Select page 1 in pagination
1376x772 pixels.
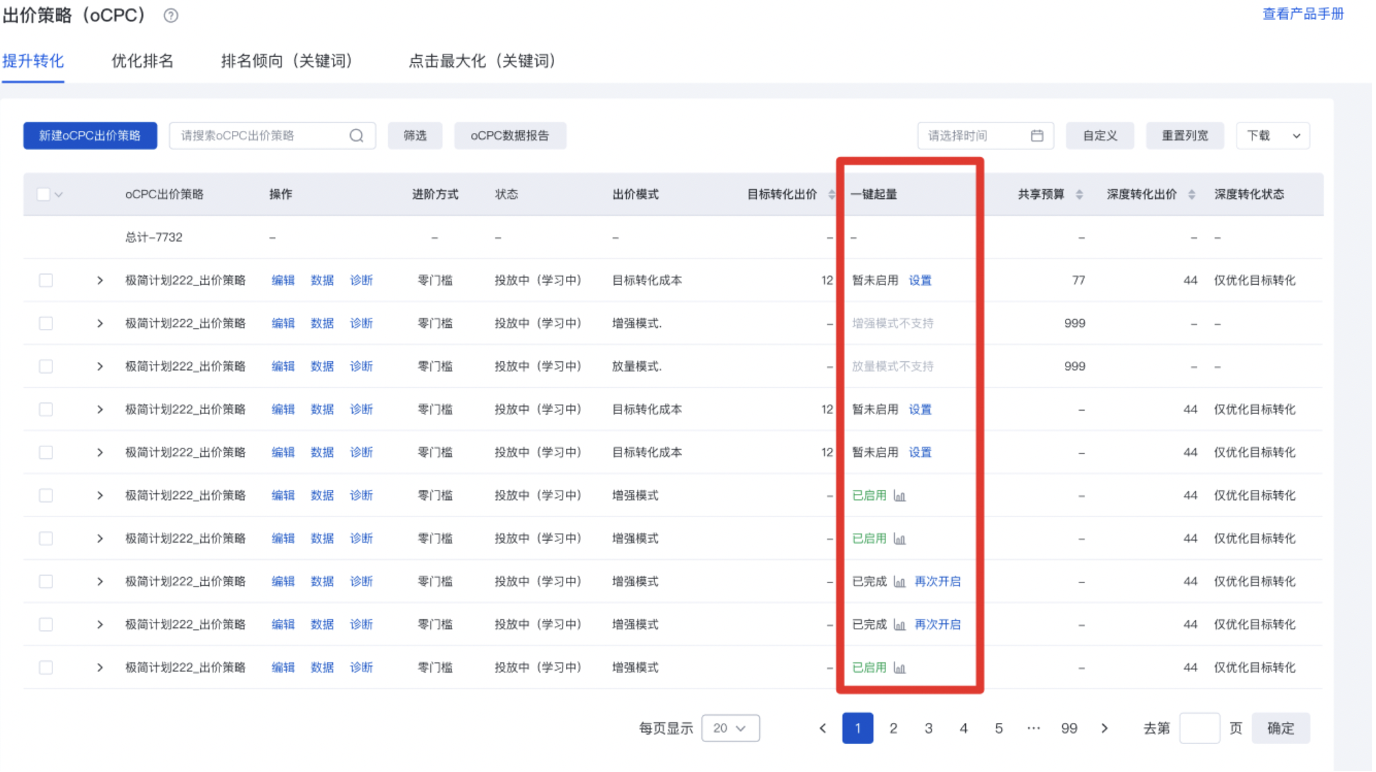pyautogui.click(x=858, y=728)
